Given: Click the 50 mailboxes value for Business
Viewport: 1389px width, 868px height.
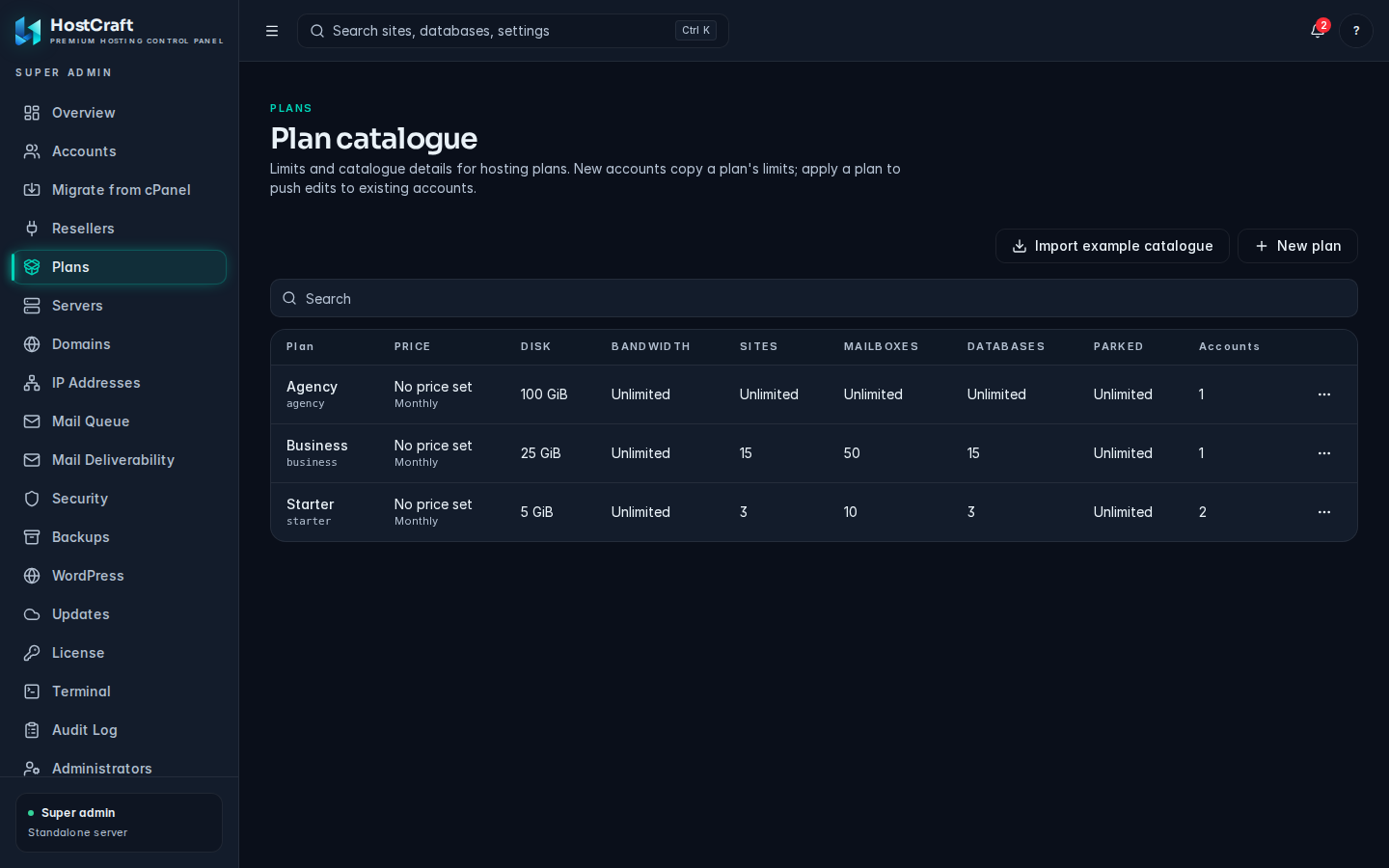Looking at the screenshot, I should [852, 453].
